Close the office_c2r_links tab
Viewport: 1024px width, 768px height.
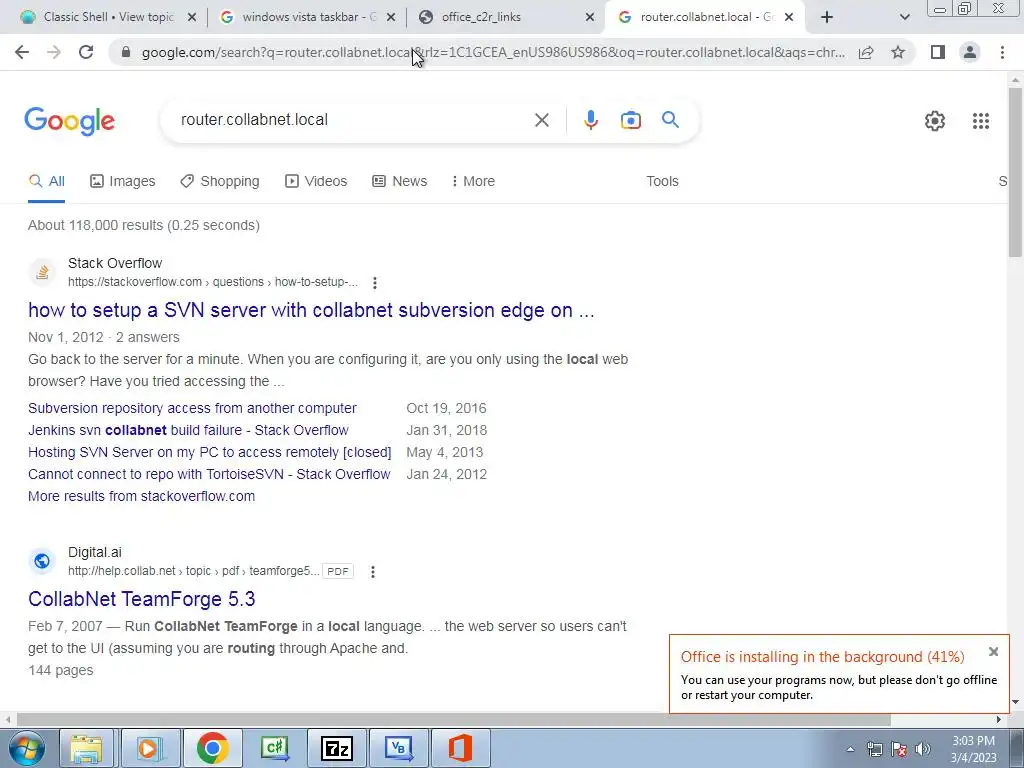click(590, 18)
